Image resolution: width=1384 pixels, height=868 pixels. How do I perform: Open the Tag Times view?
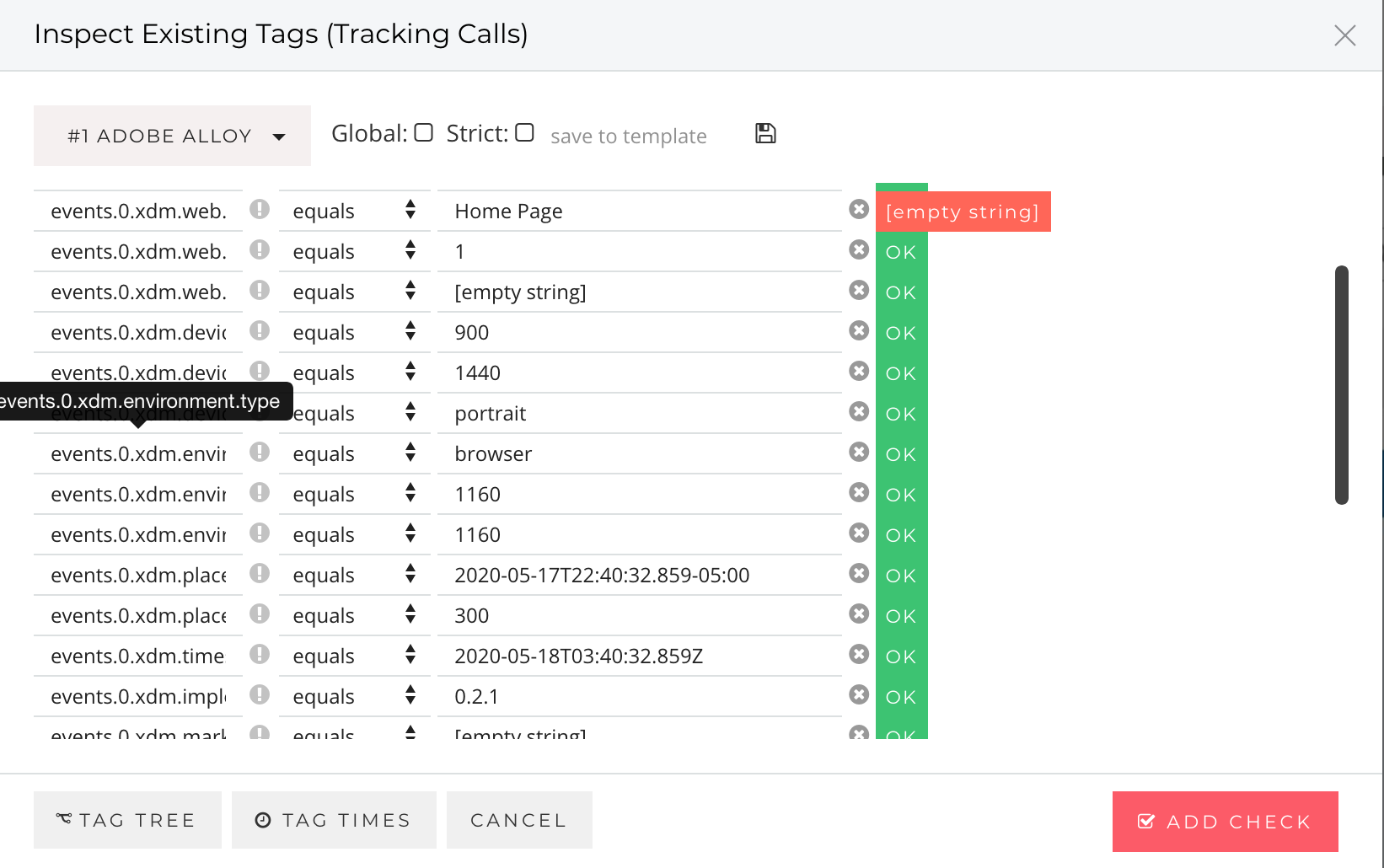click(334, 820)
